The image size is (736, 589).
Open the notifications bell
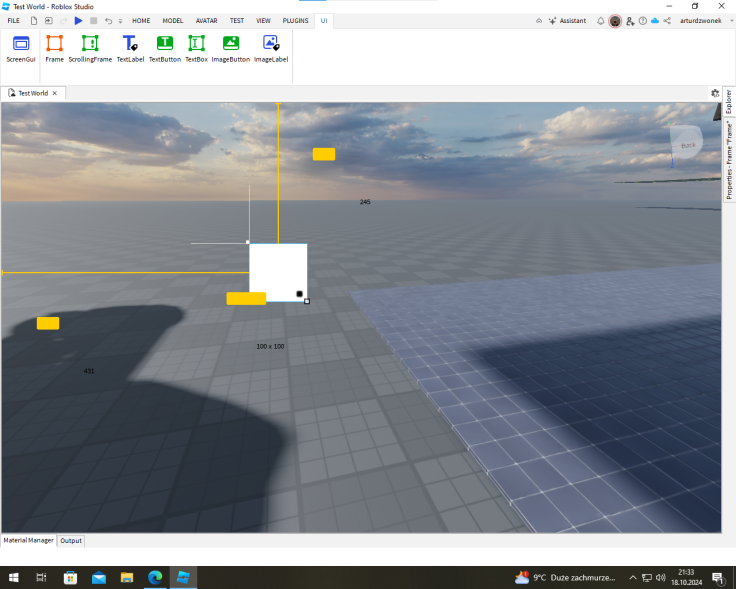point(600,21)
